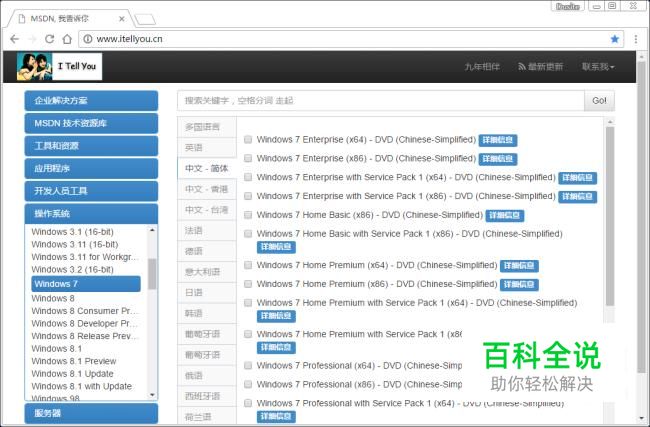The width and height of the screenshot is (650, 427).
Task: Expand the MSDN 技术资源库 category
Action: [91, 124]
